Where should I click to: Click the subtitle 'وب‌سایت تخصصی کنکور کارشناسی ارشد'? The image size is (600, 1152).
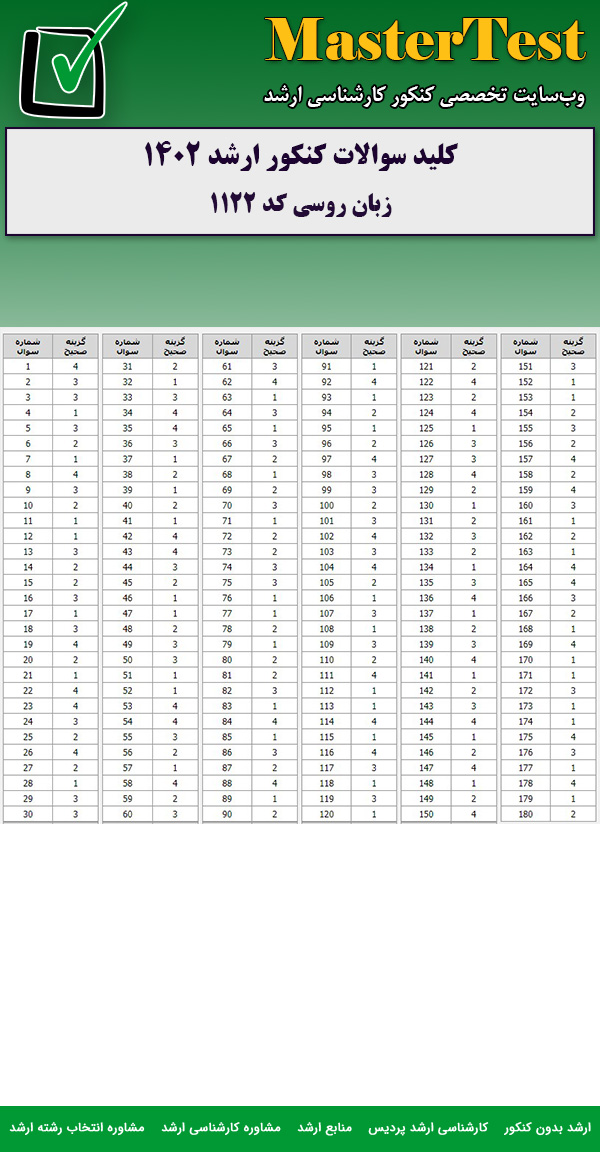[424, 95]
